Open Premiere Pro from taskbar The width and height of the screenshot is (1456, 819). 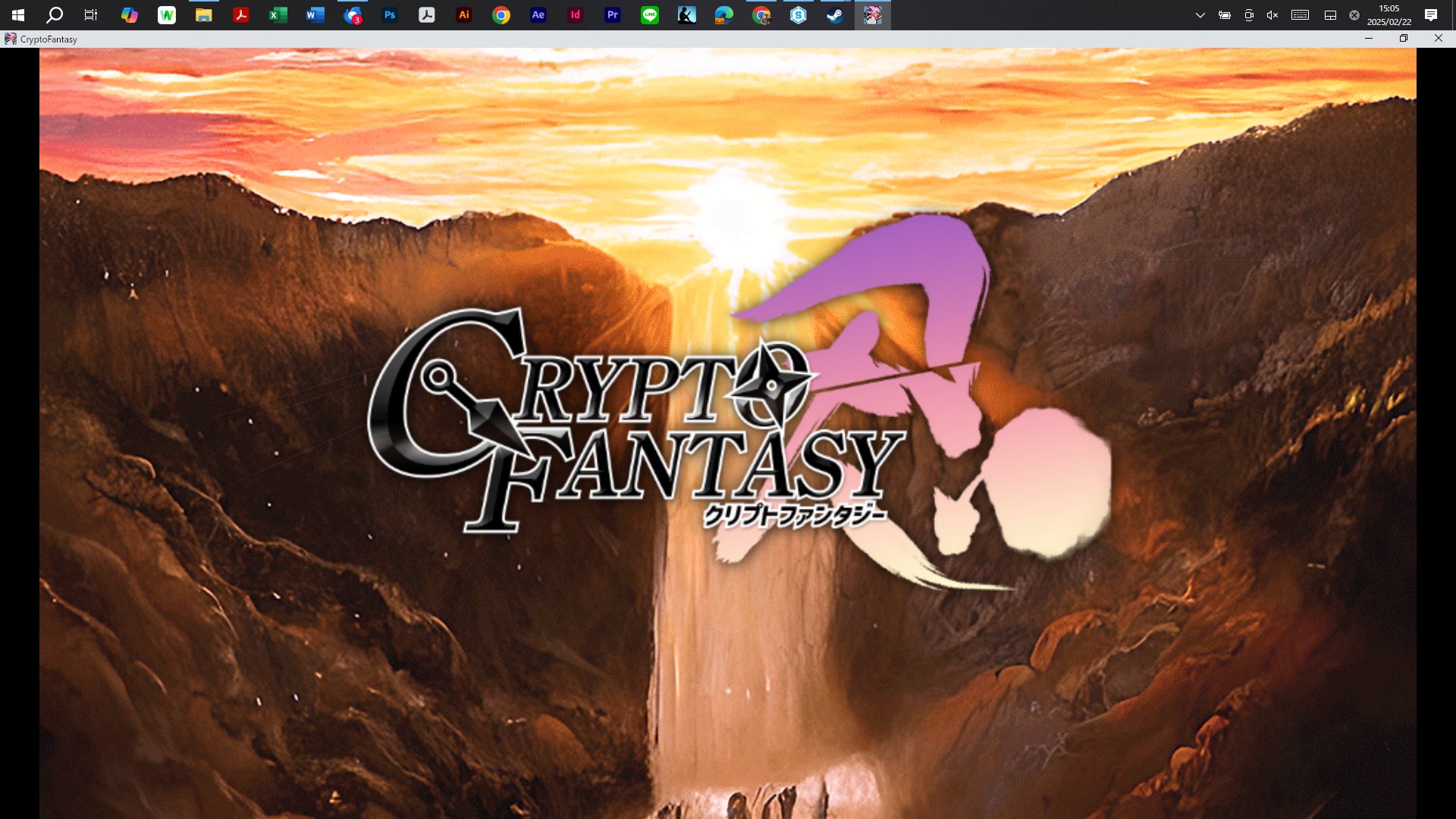tap(613, 15)
